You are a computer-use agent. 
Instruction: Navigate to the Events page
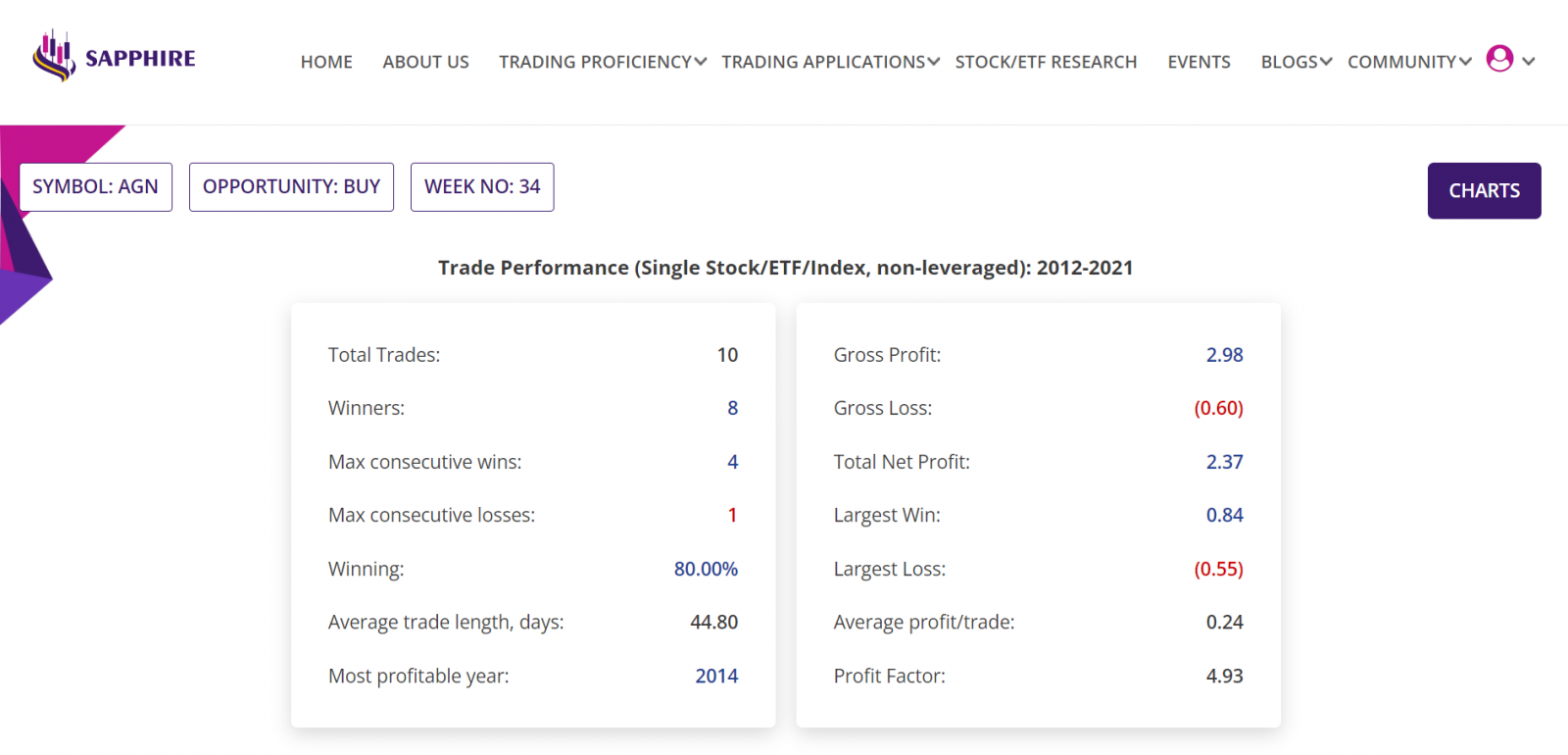[1199, 62]
